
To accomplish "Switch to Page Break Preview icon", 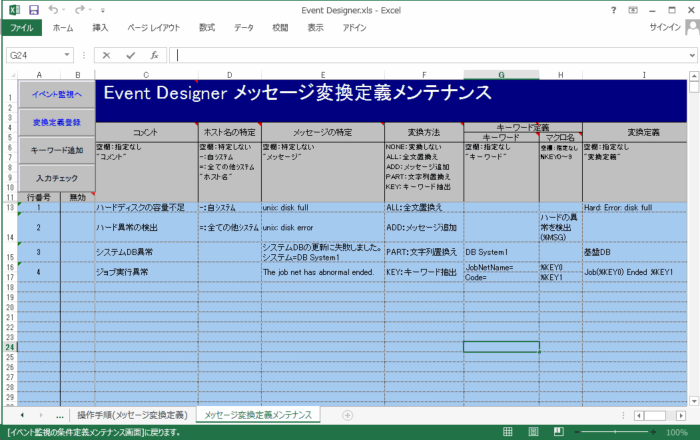I will click(x=558, y=432).
